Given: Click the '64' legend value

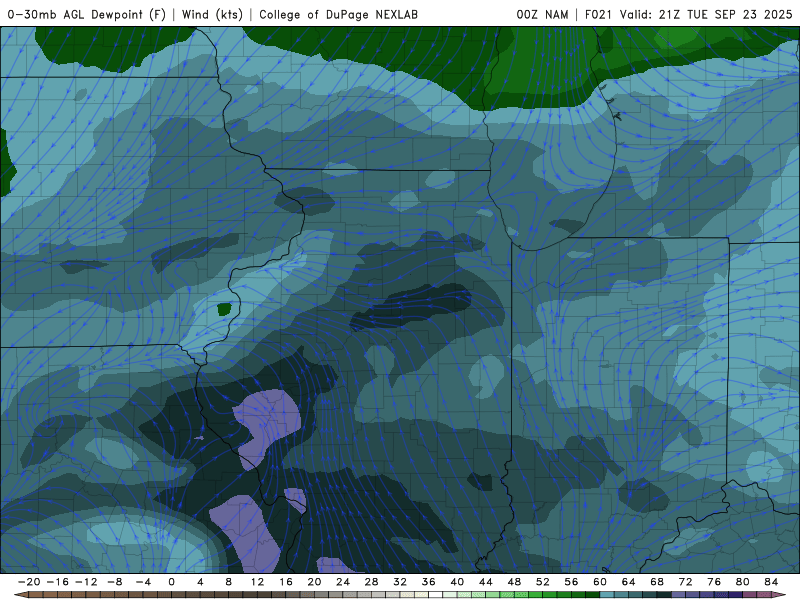Looking at the screenshot, I should (629, 582).
